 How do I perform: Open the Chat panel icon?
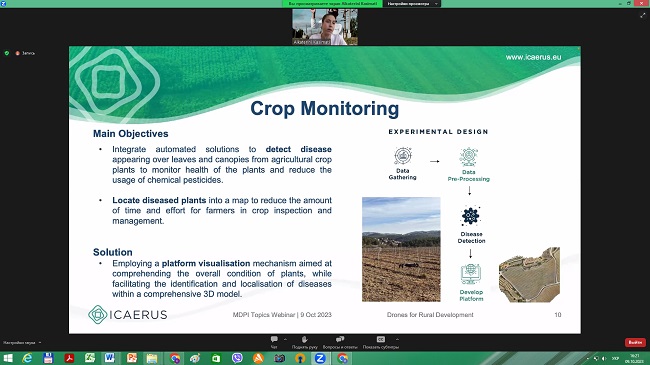tap(274, 339)
